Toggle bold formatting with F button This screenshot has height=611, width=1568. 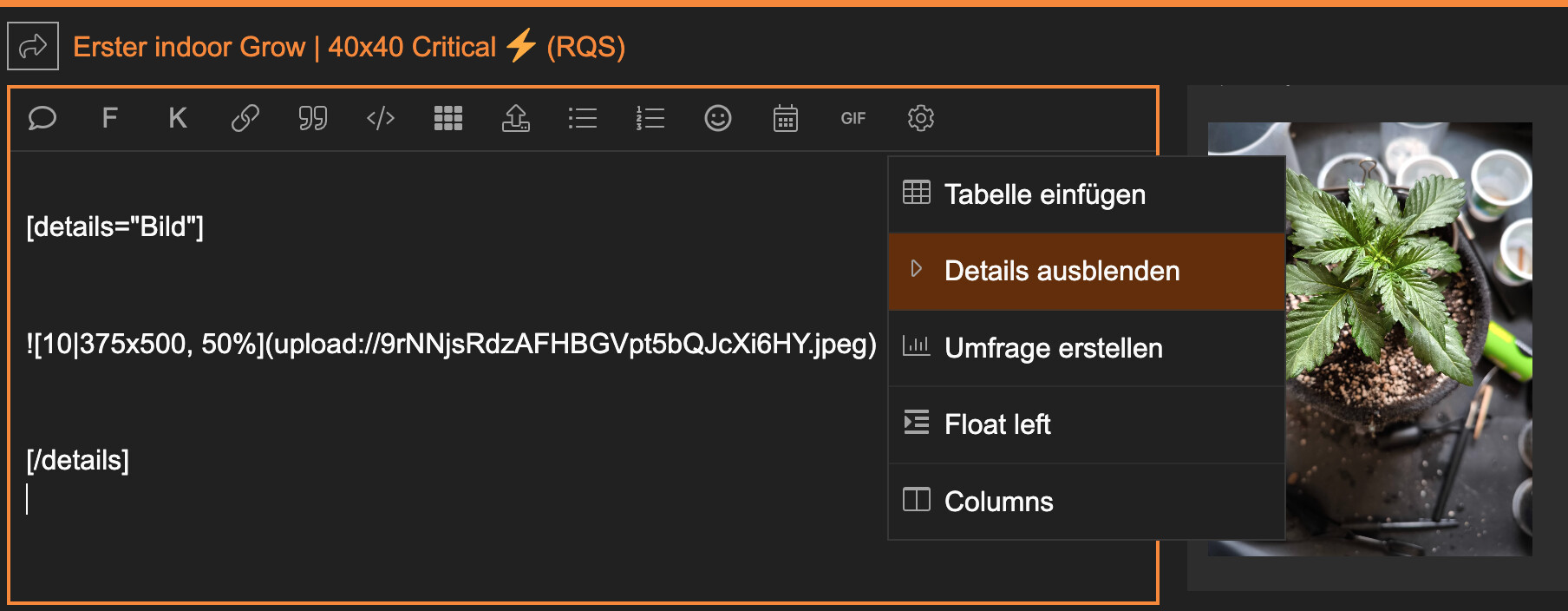tap(109, 118)
